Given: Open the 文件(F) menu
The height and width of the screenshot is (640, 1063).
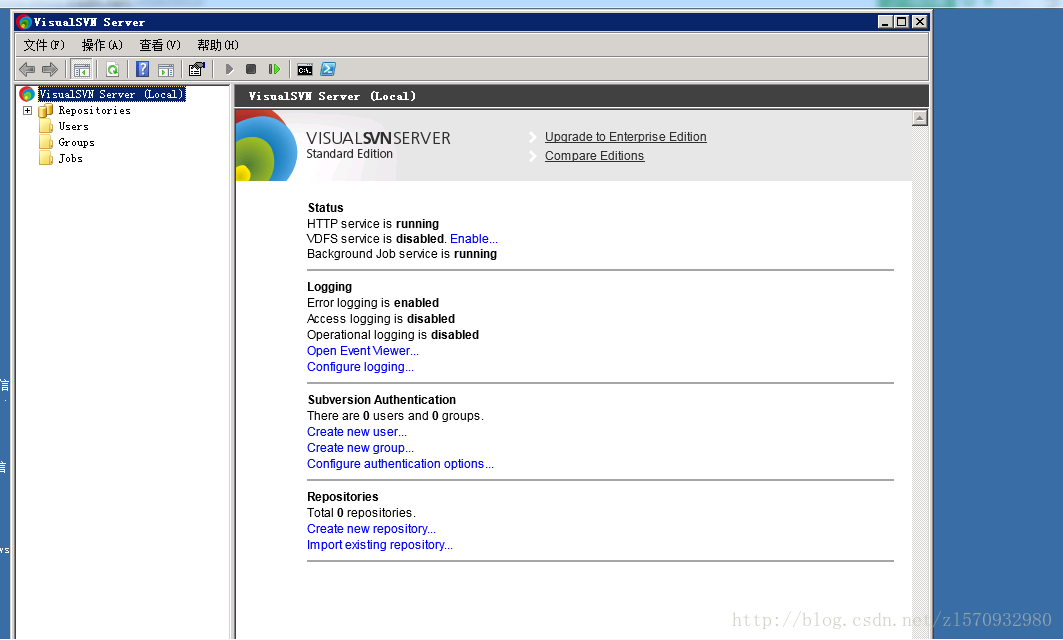Looking at the screenshot, I should click(44, 45).
